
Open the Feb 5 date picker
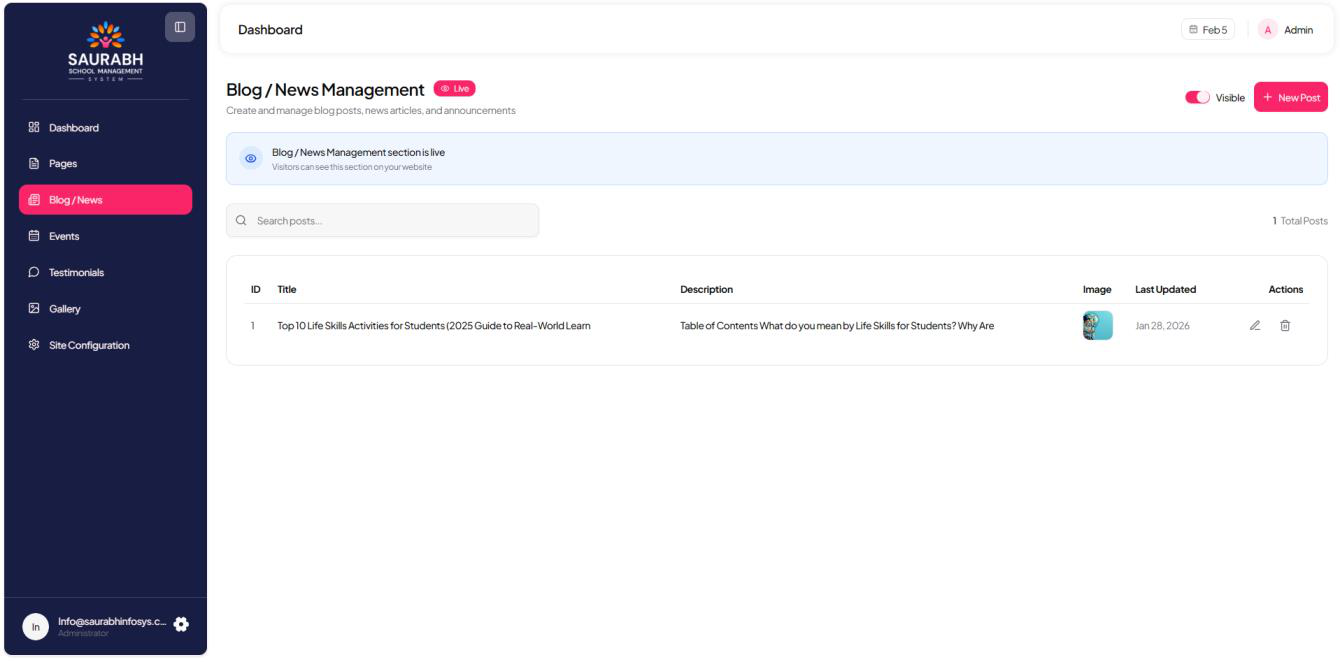[1208, 30]
